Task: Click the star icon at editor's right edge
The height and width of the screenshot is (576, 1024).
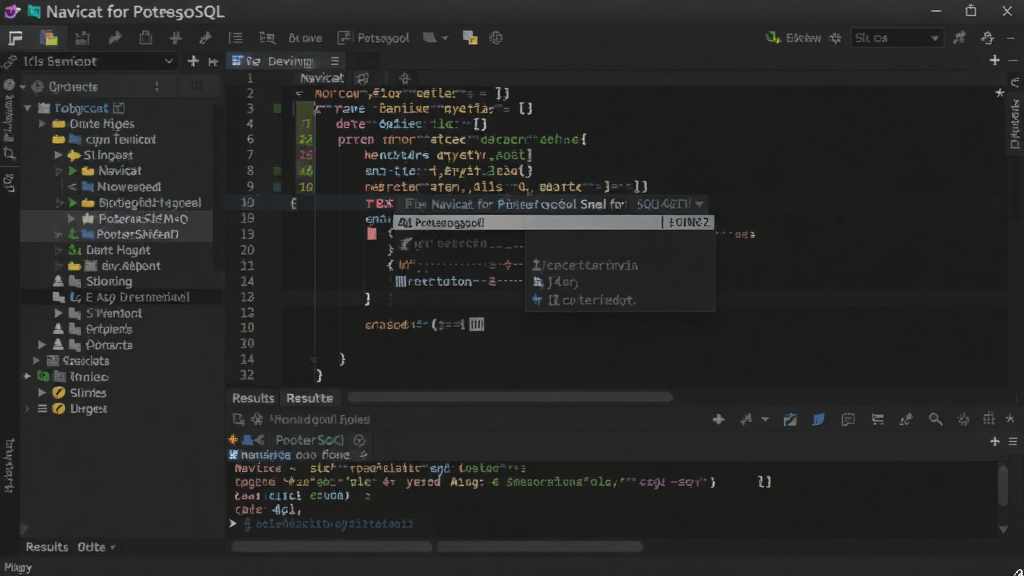Action: coord(999,93)
